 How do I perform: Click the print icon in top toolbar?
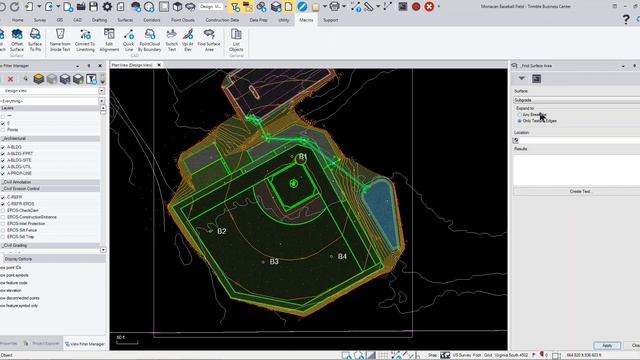tap(334, 7)
